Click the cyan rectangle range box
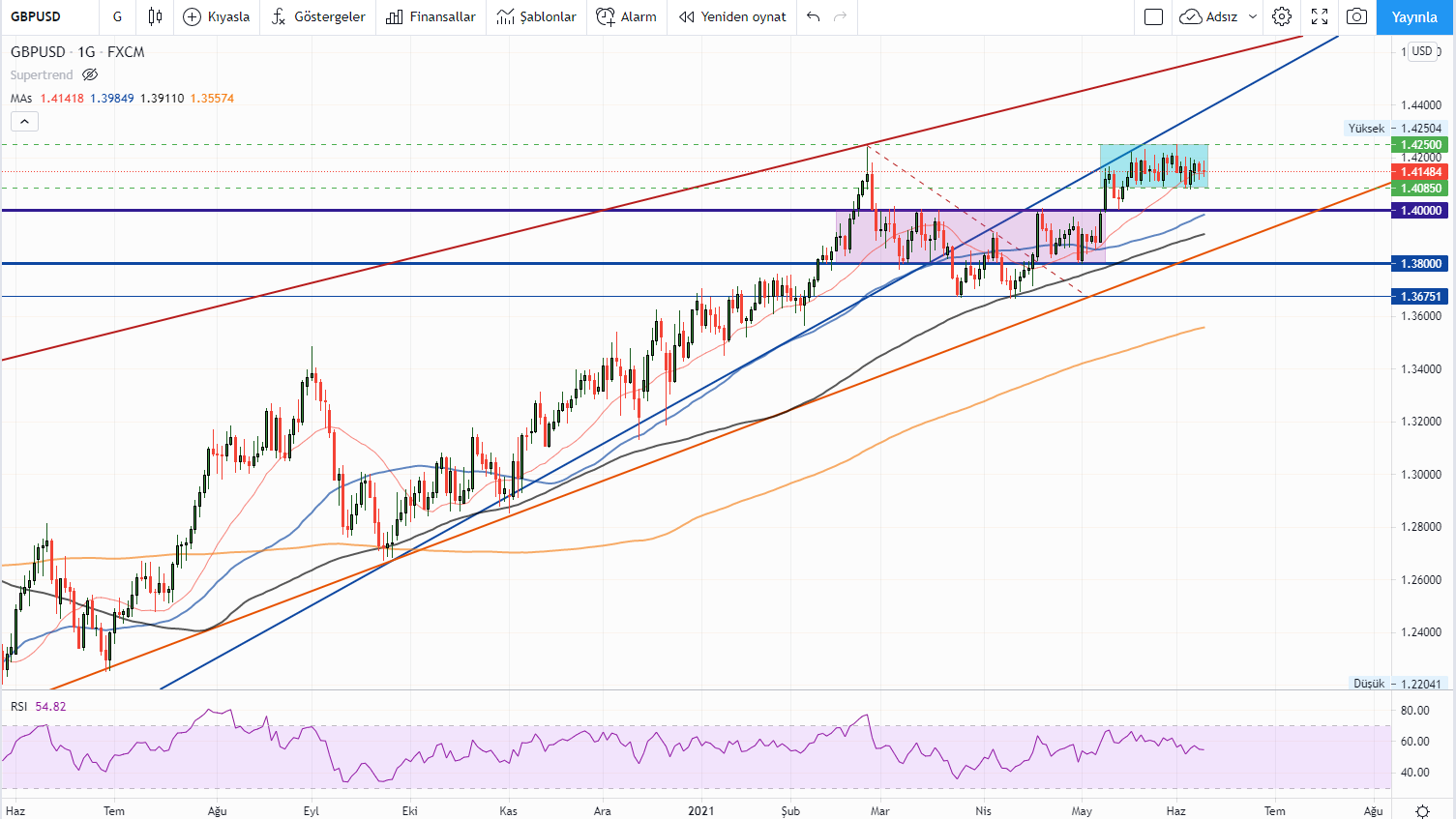 click(x=1153, y=166)
